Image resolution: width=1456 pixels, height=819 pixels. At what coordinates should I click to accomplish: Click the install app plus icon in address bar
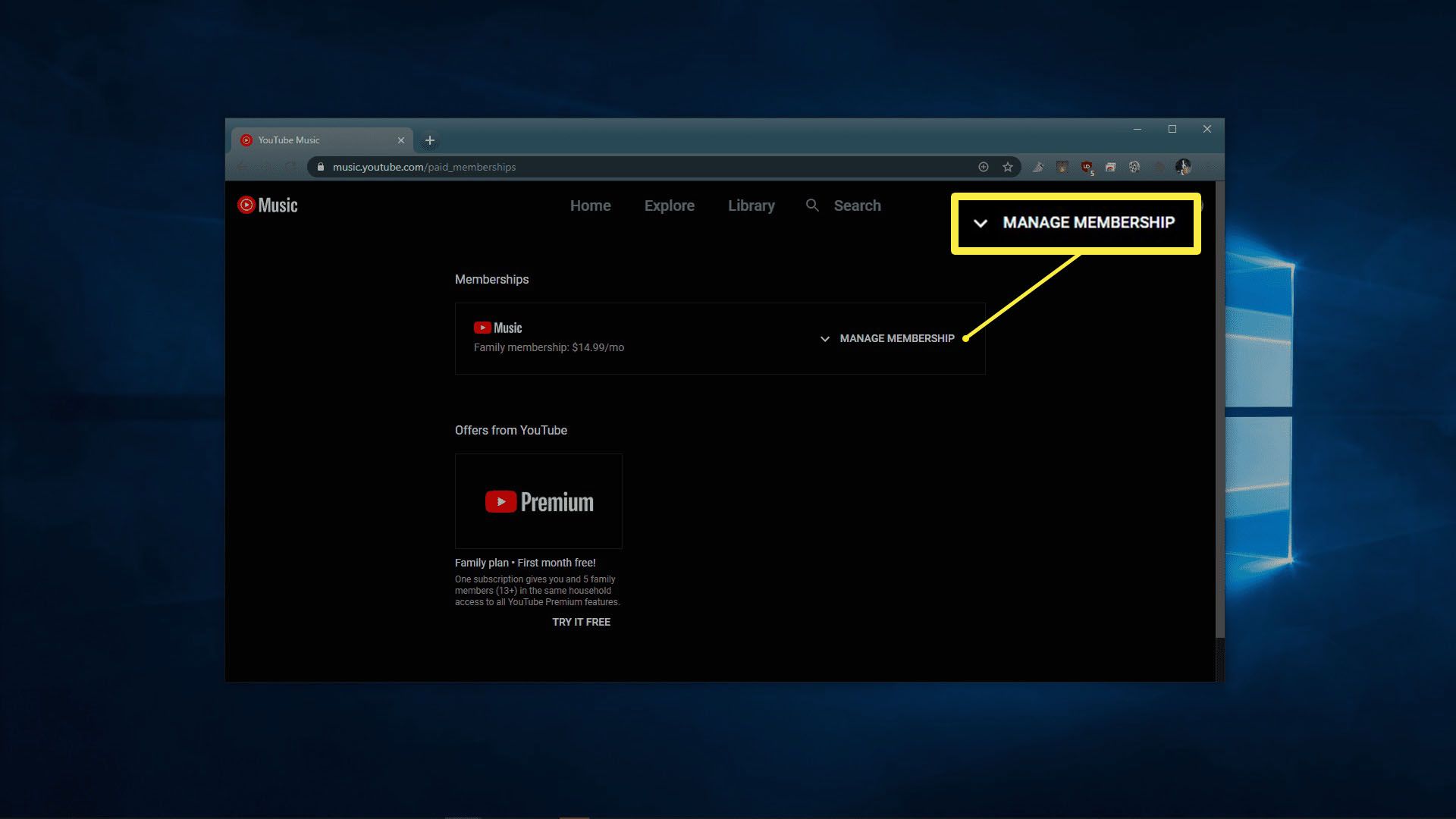click(983, 167)
